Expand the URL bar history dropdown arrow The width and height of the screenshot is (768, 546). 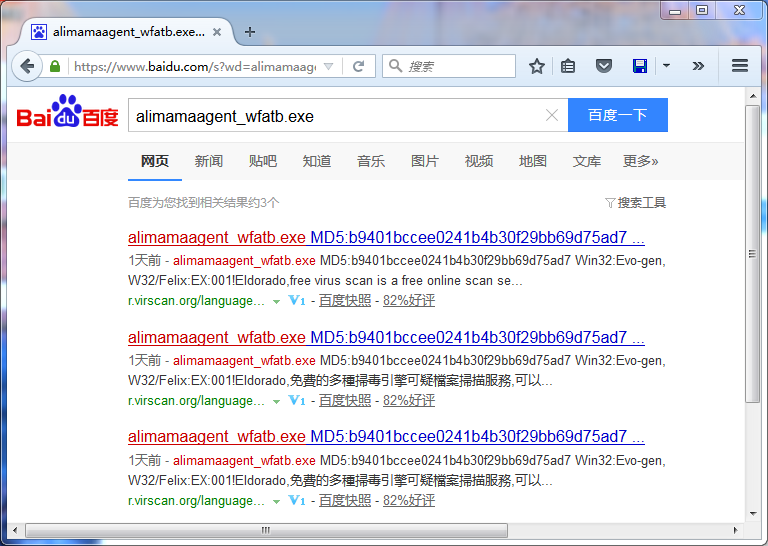[330, 66]
